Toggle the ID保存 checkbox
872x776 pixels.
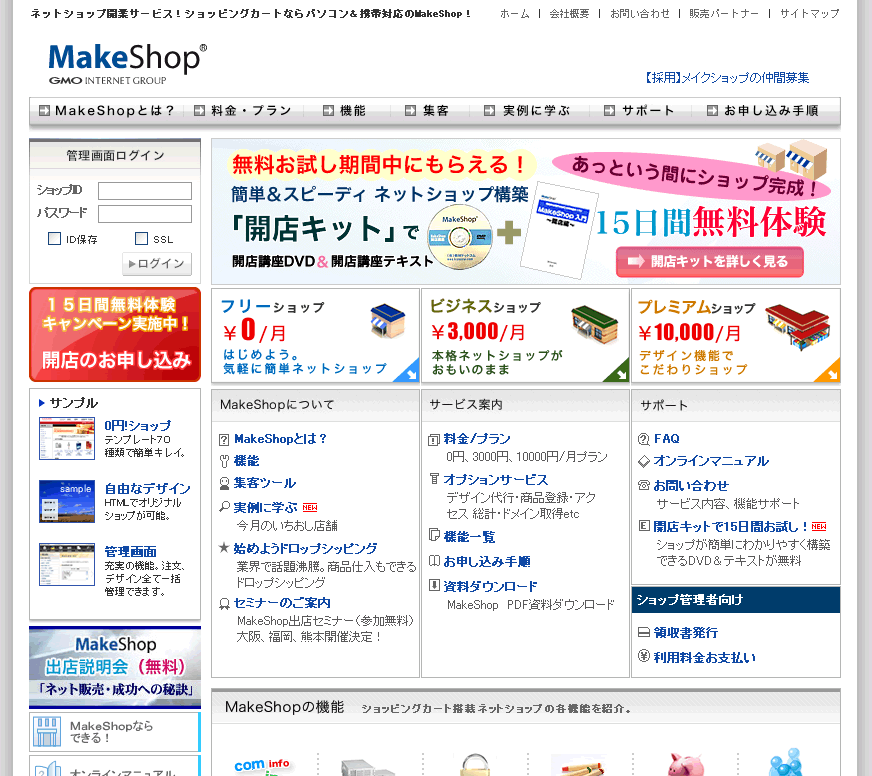(x=55, y=239)
